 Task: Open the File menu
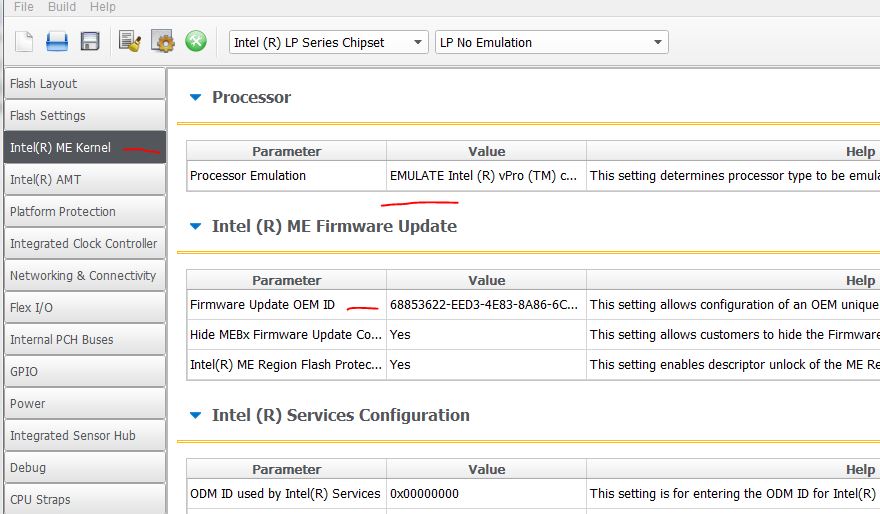[23, 7]
